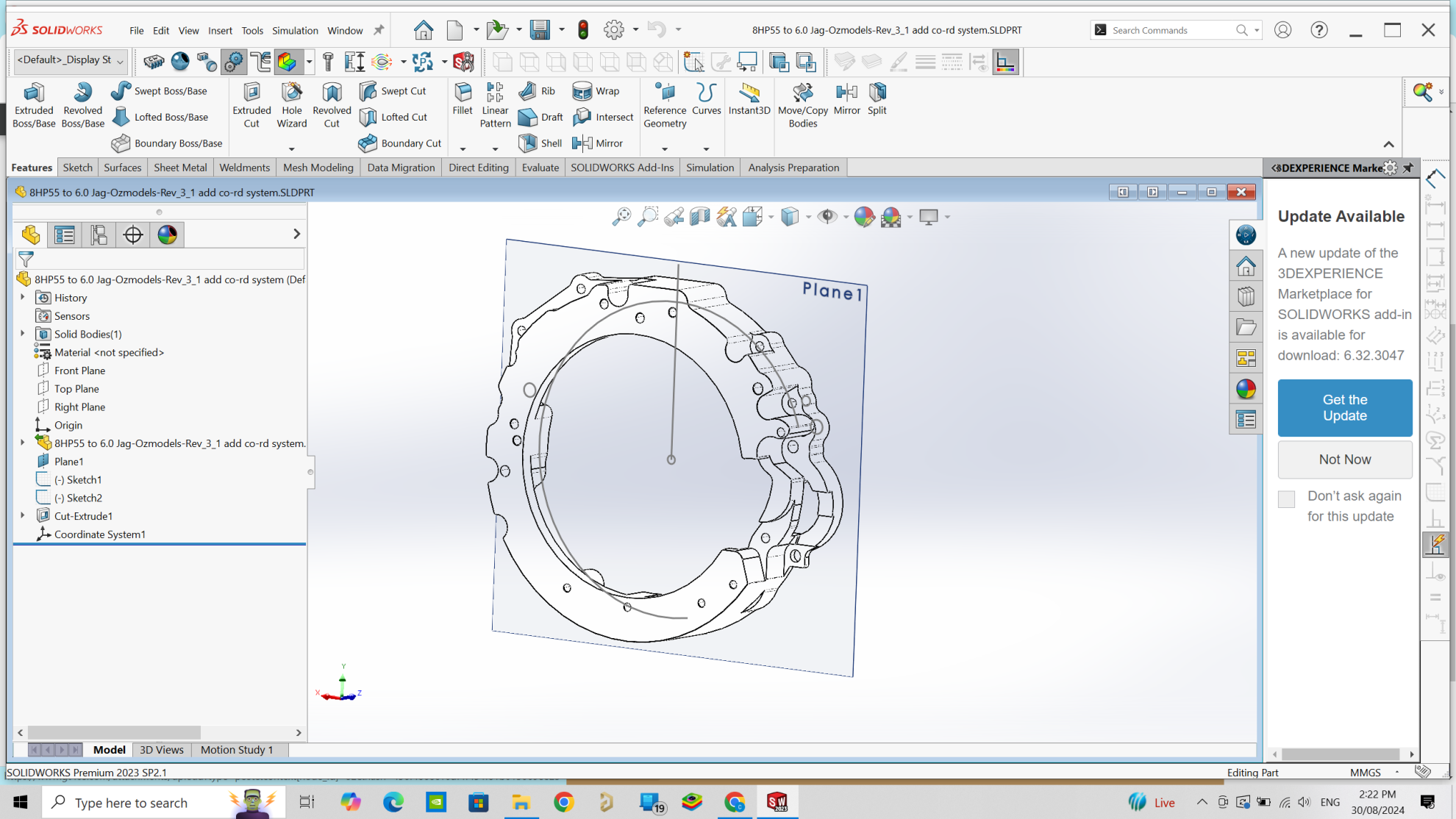Viewport: 1456px width, 819px height.
Task: Toggle the rebuild traffic light icon
Action: click(583, 29)
